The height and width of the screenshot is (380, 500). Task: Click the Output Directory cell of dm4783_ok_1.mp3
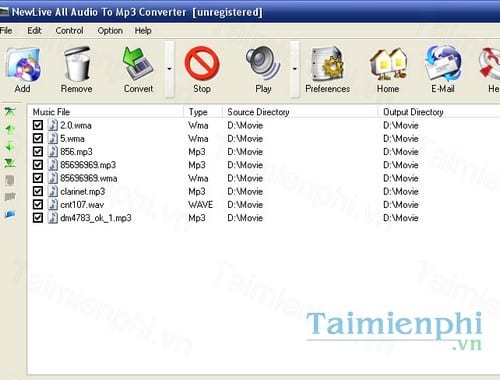[x=401, y=218]
